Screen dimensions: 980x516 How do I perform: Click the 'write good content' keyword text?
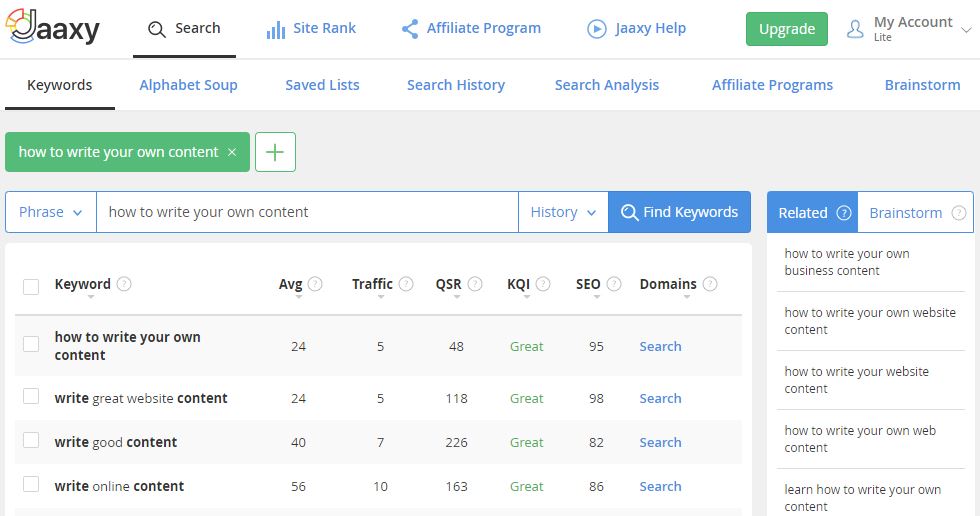(x=116, y=442)
